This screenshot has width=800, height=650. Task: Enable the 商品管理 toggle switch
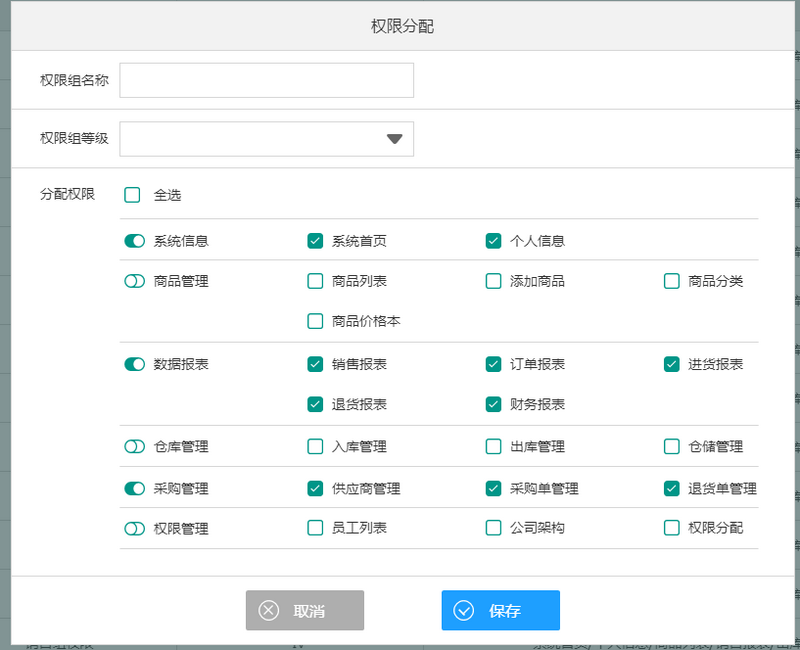(x=134, y=281)
